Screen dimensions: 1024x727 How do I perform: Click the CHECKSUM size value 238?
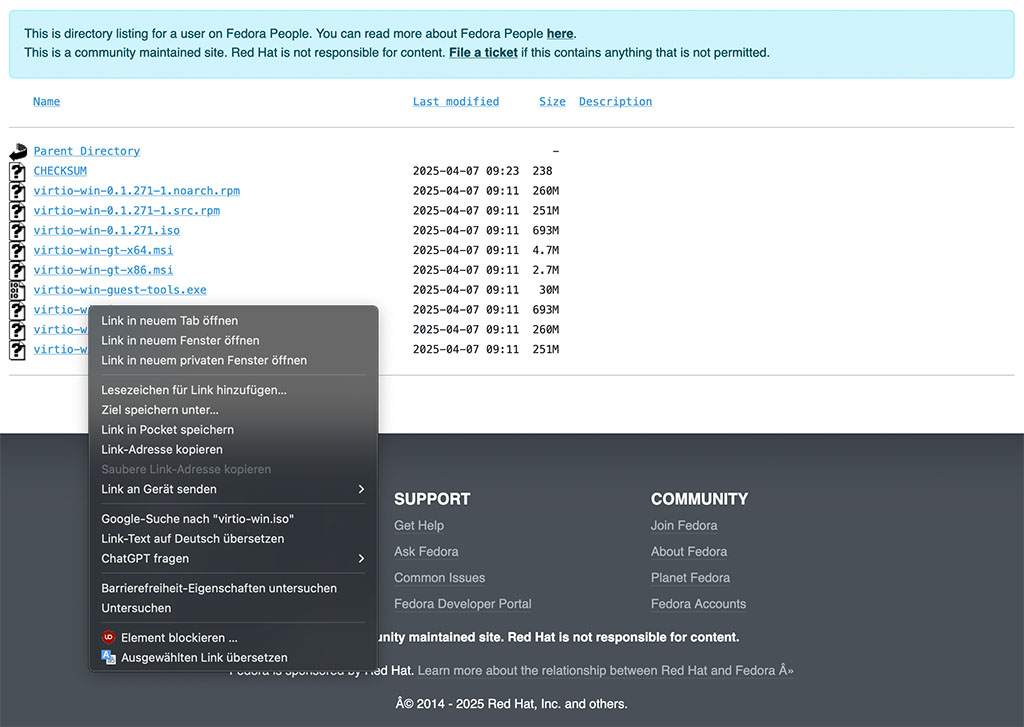tap(542, 170)
